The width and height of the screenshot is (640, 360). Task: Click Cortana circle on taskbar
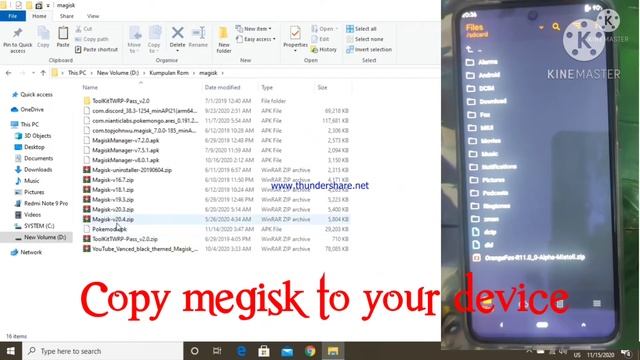pyautogui.click(x=195, y=351)
